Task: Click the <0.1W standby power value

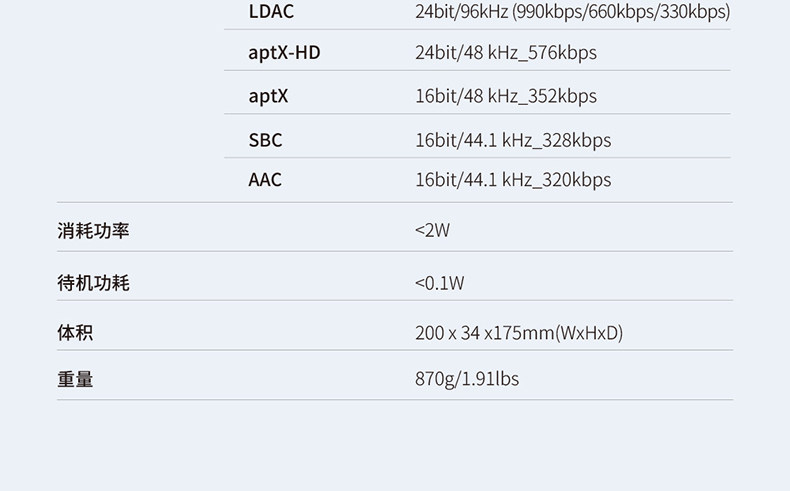Action: click(439, 283)
